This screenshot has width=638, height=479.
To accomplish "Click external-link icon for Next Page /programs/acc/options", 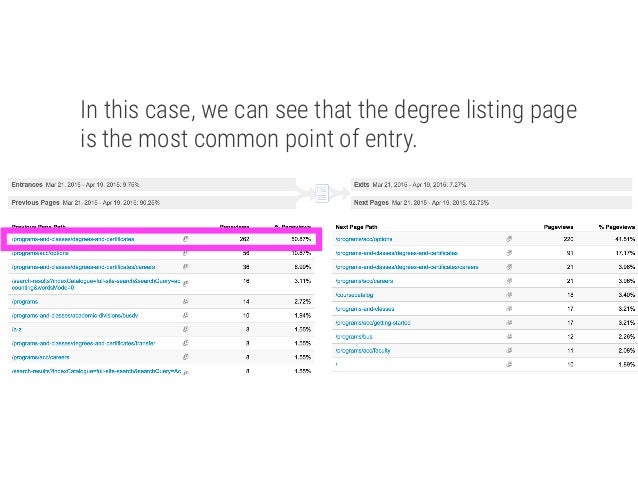I will coord(509,239).
